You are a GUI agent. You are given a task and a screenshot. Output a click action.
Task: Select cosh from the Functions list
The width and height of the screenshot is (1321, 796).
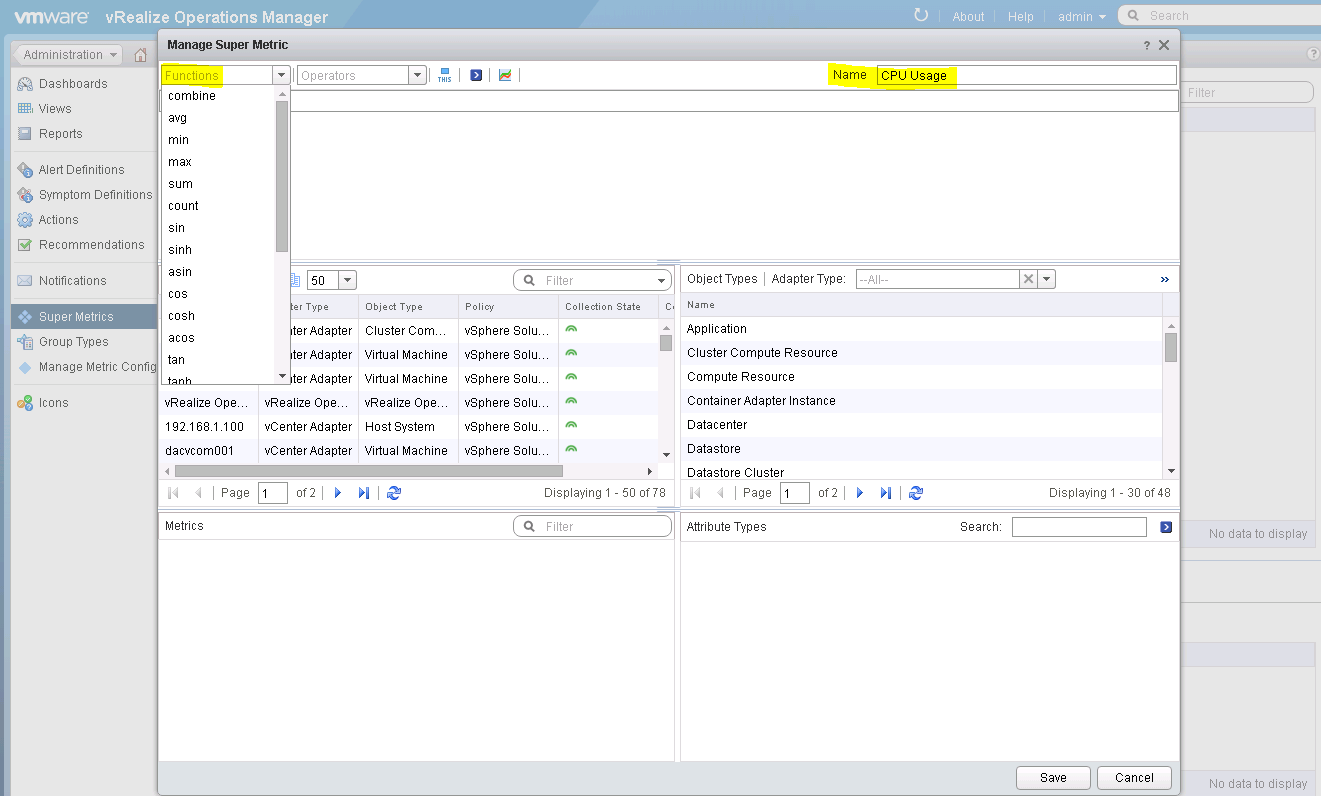[x=218, y=316]
